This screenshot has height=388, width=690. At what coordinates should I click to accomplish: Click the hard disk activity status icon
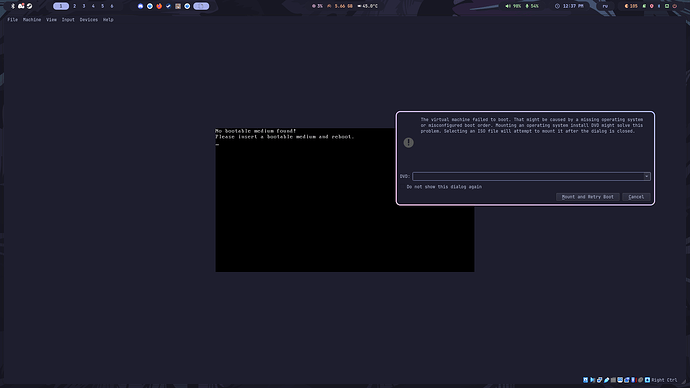[x=585, y=380]
